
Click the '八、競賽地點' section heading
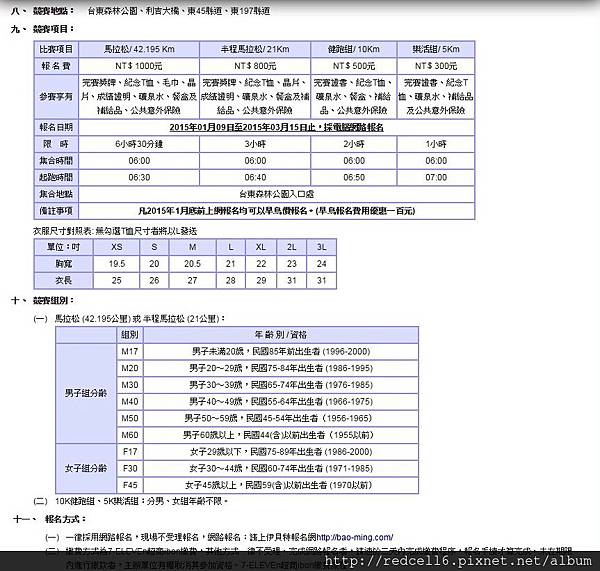point(42,11)
